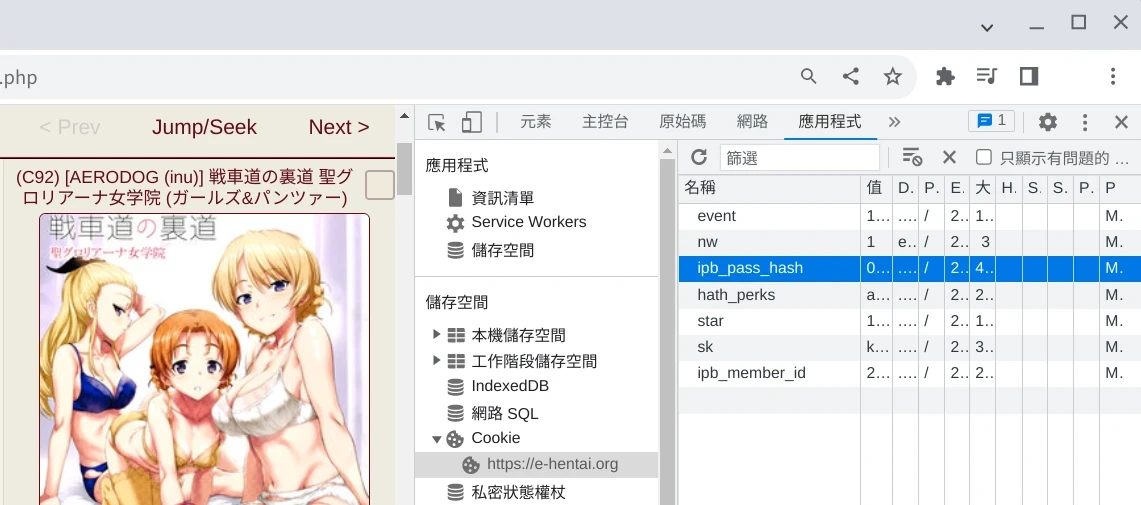
Task: Toggle browser side panel icon
Action: tap(1029, 76)
